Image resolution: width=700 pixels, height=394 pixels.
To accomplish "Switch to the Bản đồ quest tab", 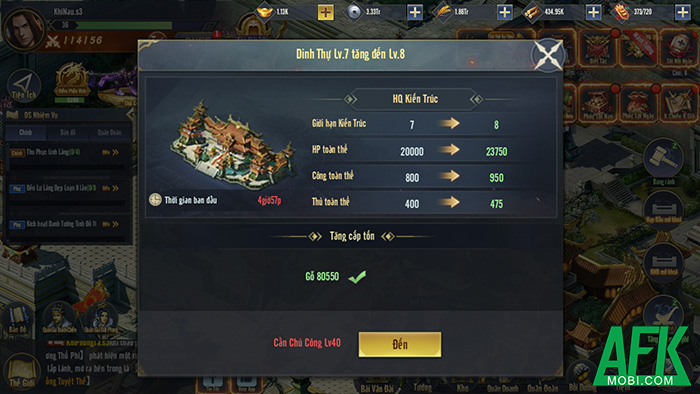I will pyautogui.click(x=68, y=133).
